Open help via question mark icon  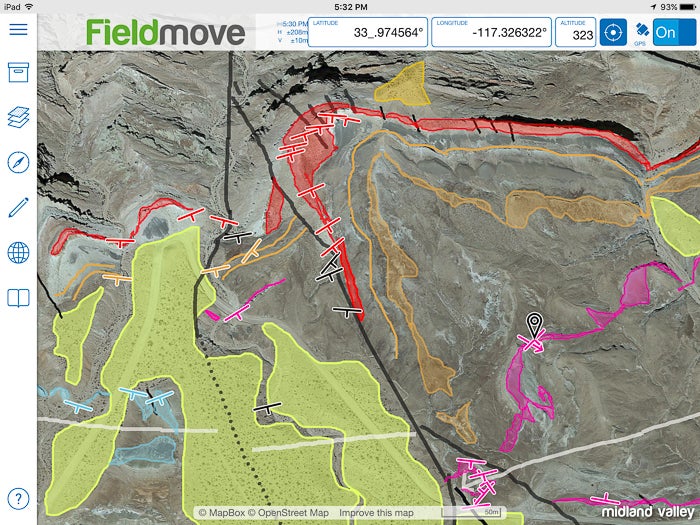[17, 498]
